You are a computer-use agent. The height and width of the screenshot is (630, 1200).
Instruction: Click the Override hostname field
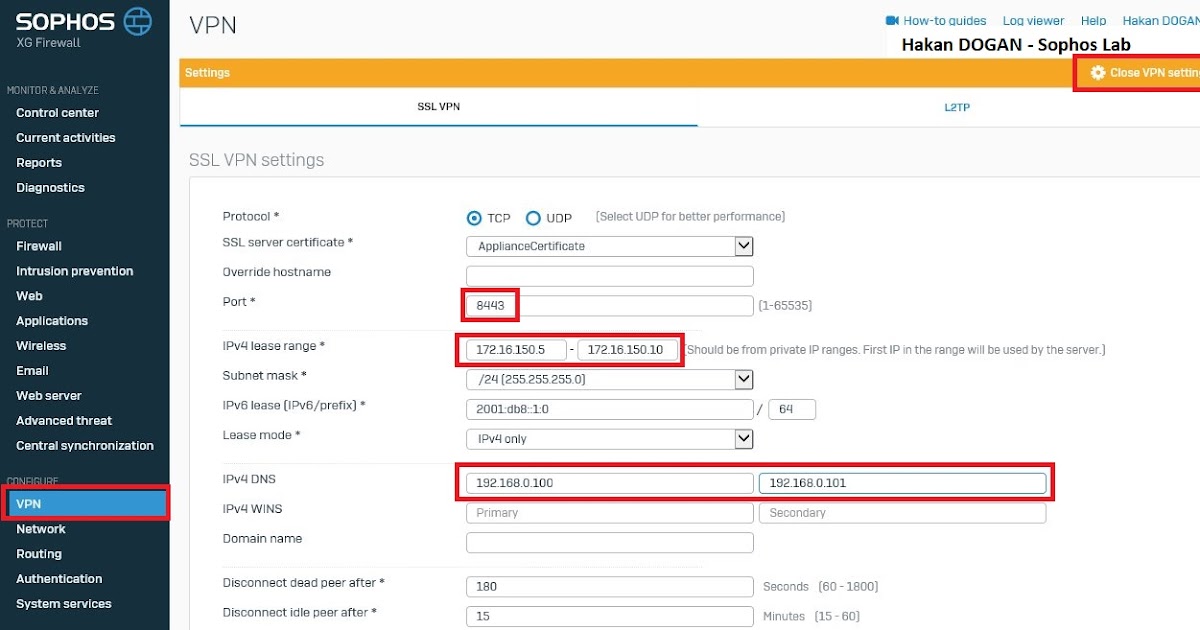pos(610,276)
